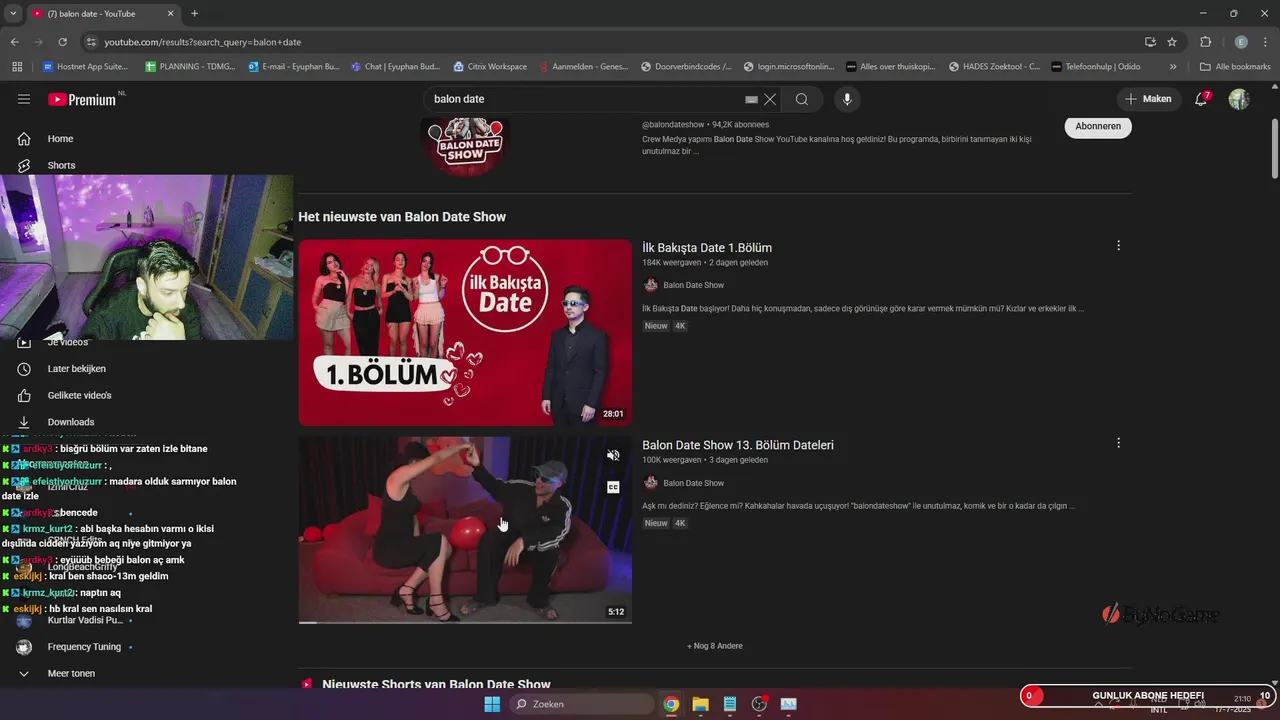
Task: Play the 13. Bölüm Dateleri preview thumbnail
Action: click(465, 530)
